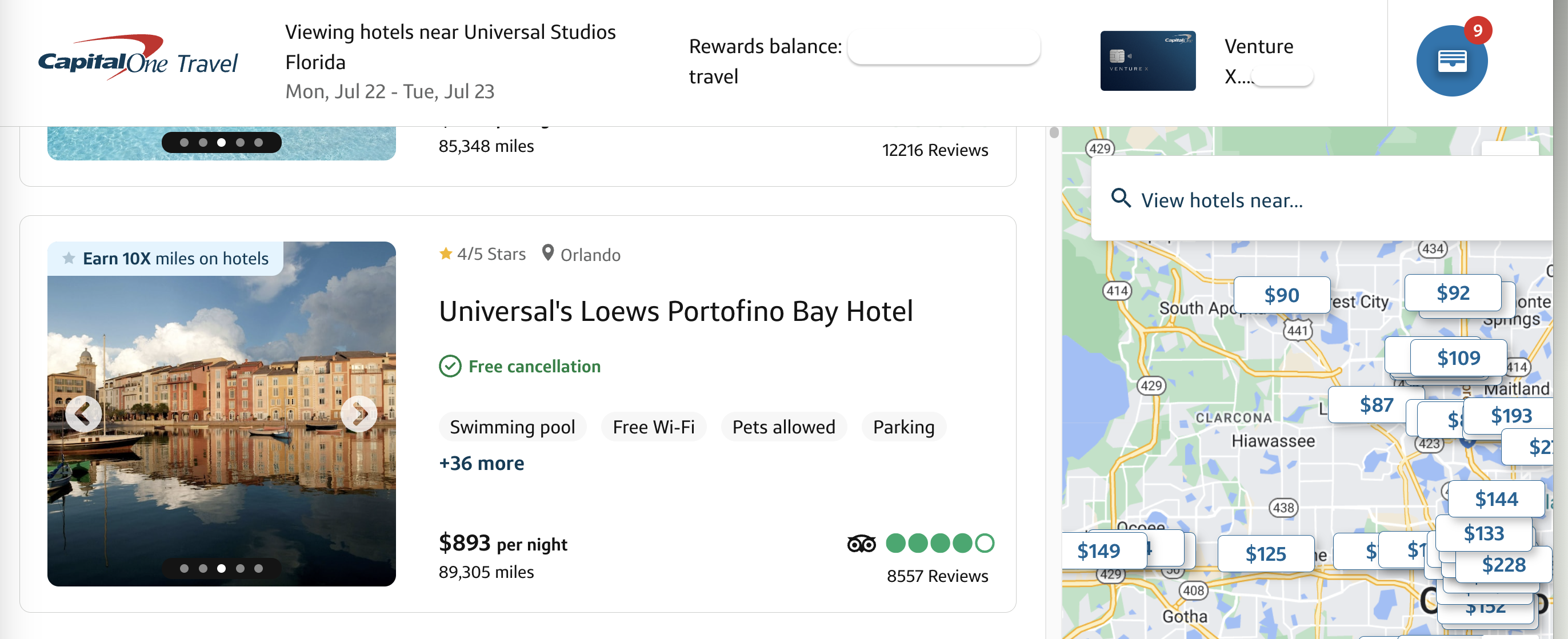Viewport: 1568px width, 639px height.
Task: Show next photo of Portofino Bay Hotel
Action: click(x=359, y=414)
